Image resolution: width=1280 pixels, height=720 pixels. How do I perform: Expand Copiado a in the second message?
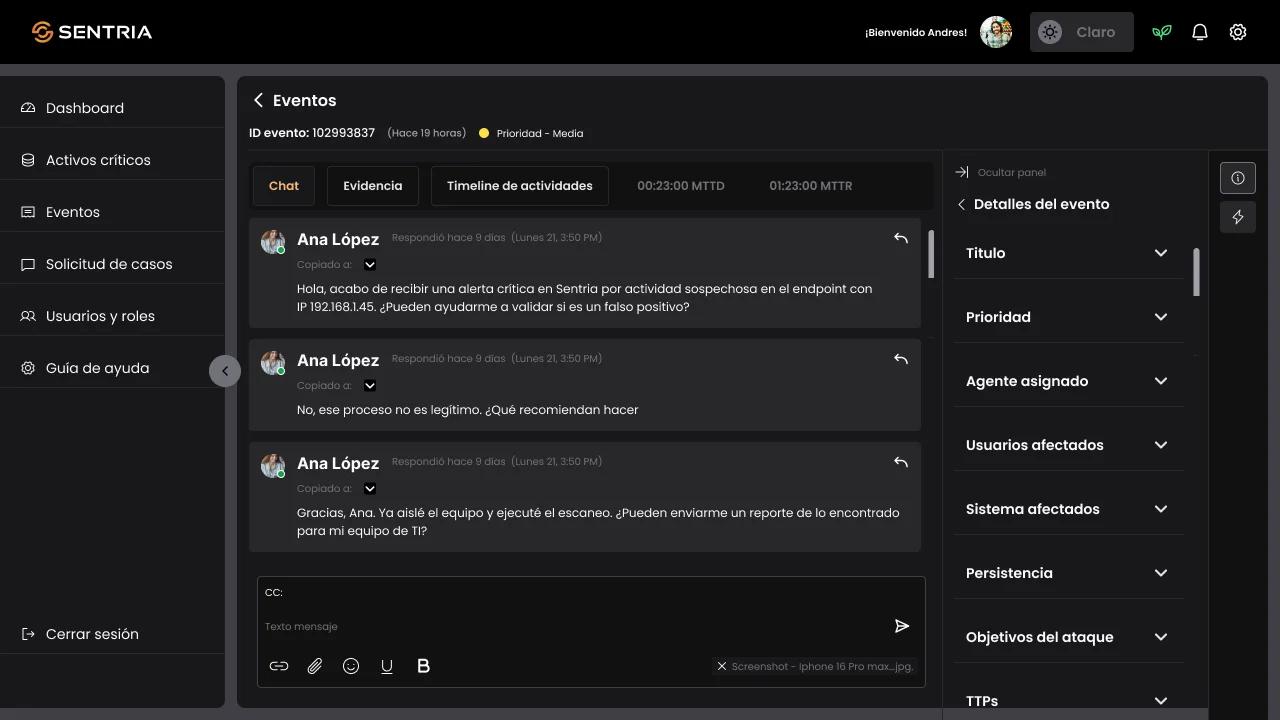tap(370, 386)
